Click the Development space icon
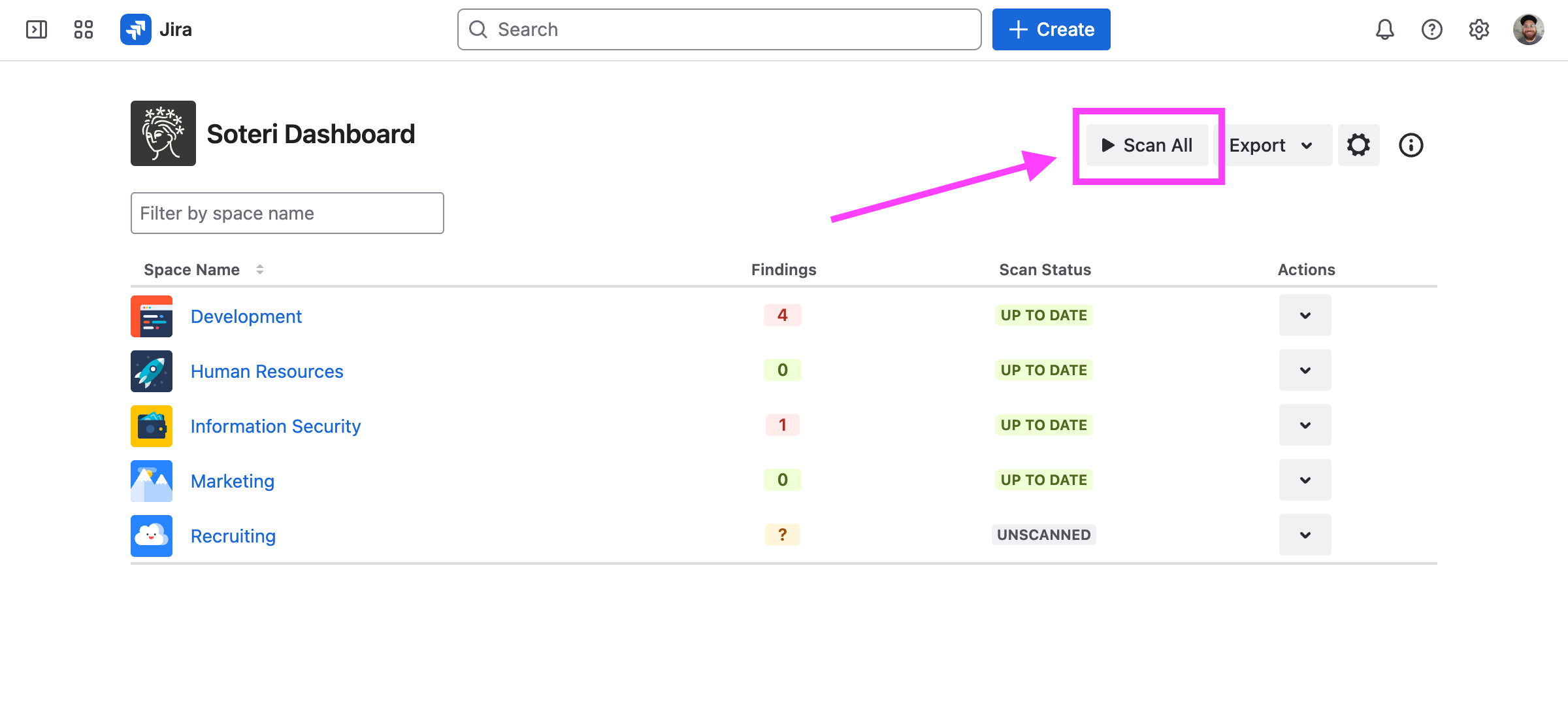Image resolution: width=1568 pixels, height=719 pixels. pyautogui.click(x=152, y=316)
